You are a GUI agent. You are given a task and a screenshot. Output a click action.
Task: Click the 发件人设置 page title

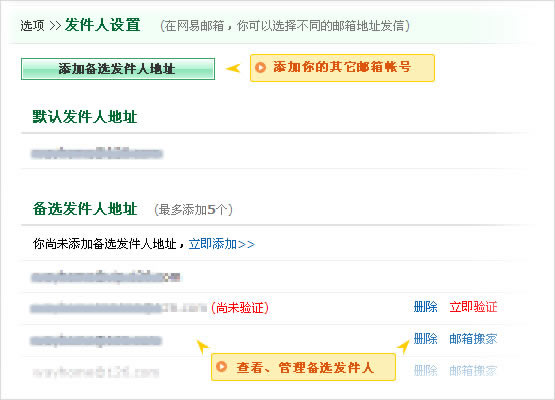103,25
